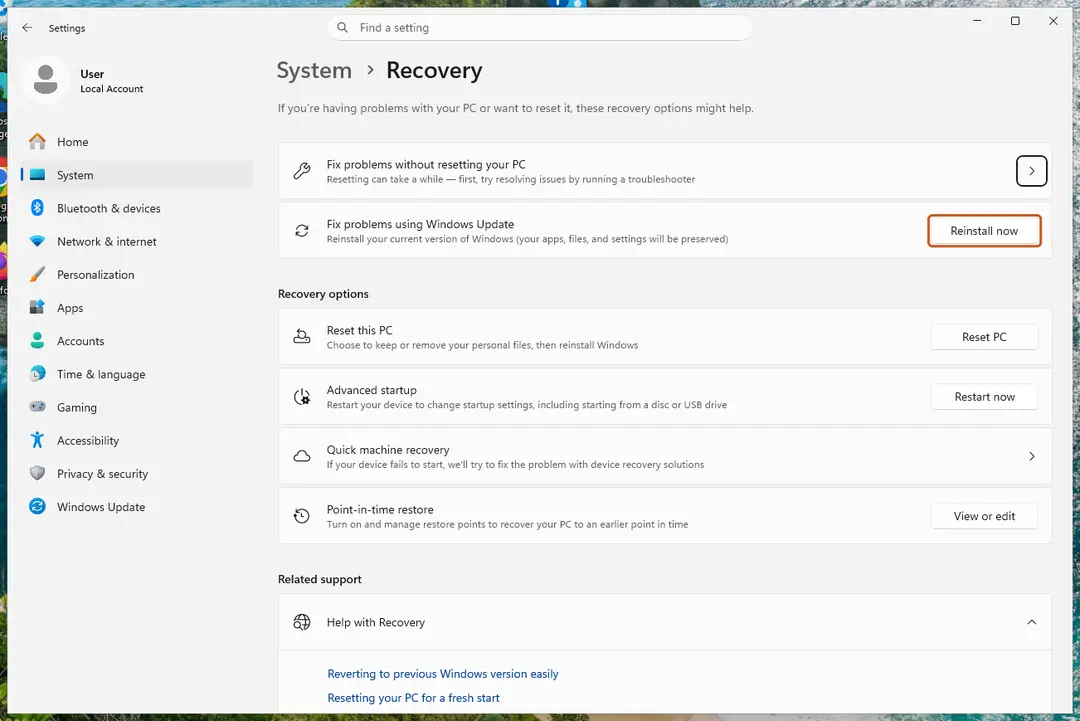Open Bluetooth & devices settings
The width and height of the screenshot is (1080, 721).
pos(109,208)
